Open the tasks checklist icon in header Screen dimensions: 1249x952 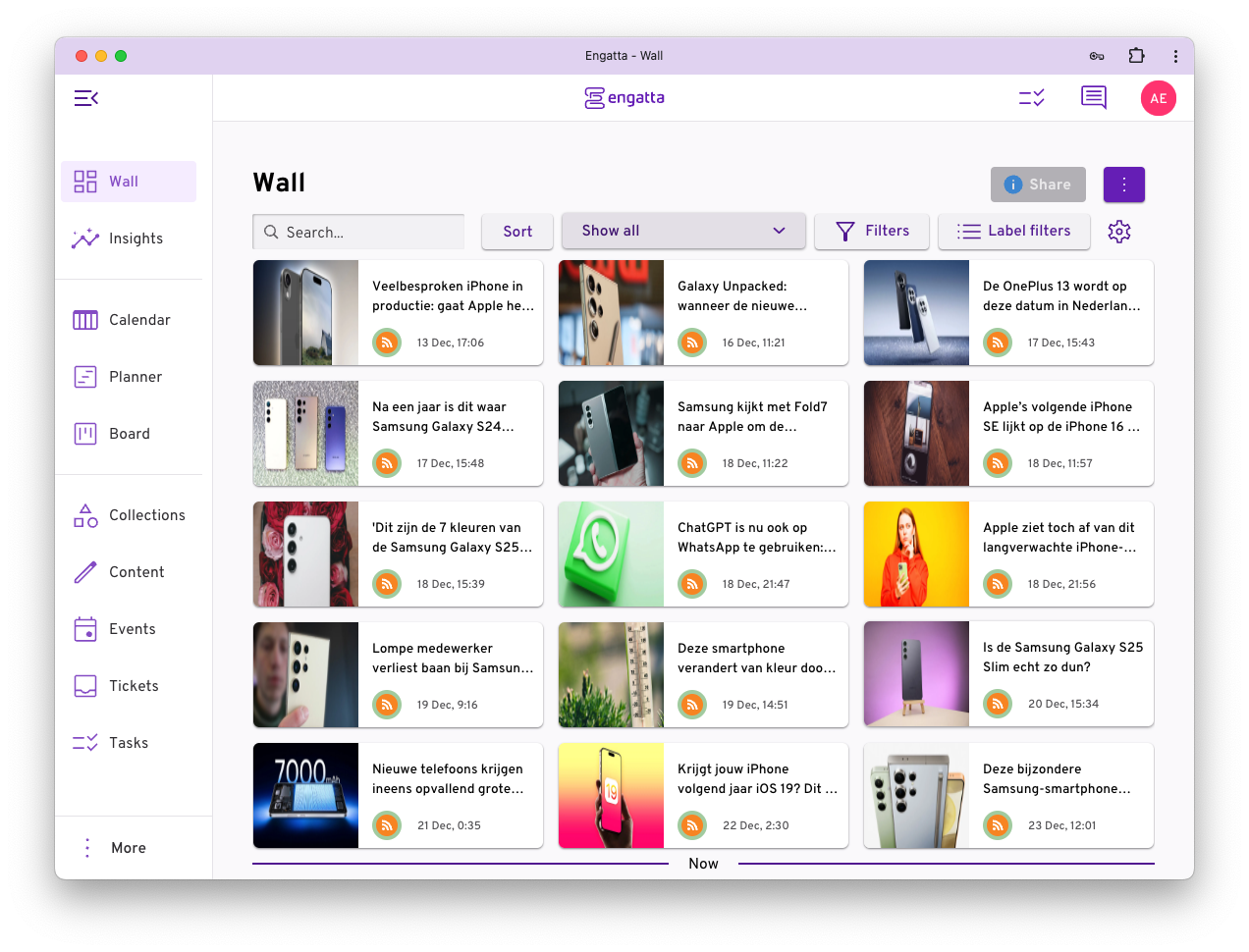[x=1032, y=98]
